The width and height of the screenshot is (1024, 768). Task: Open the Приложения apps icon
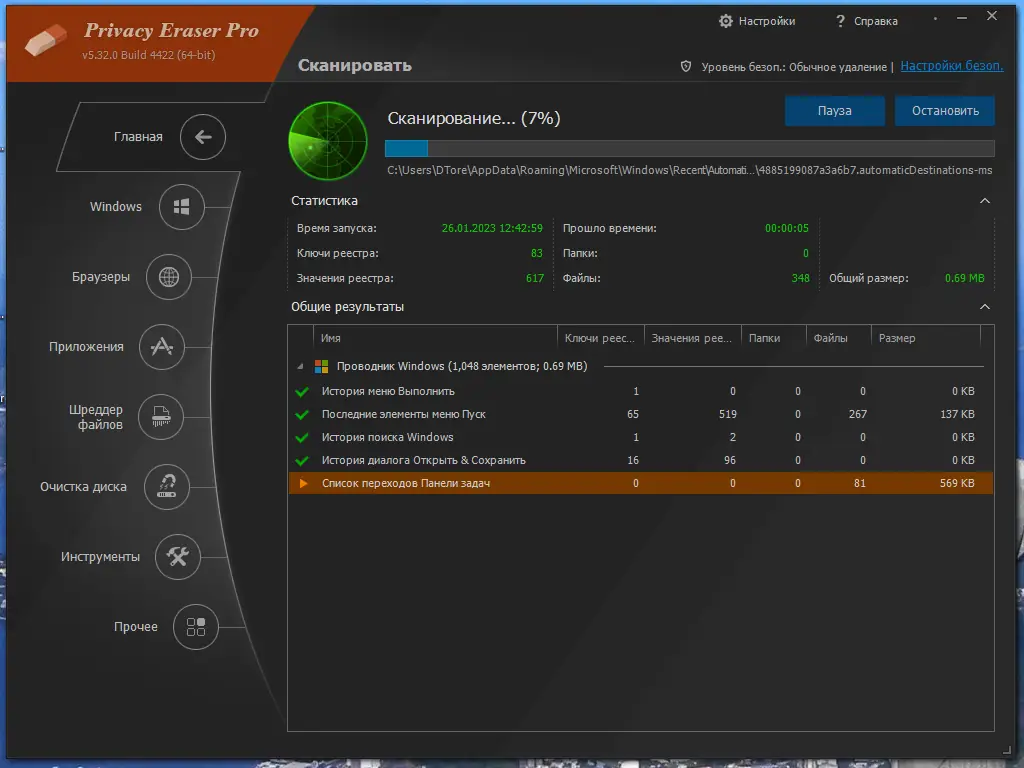162,347
